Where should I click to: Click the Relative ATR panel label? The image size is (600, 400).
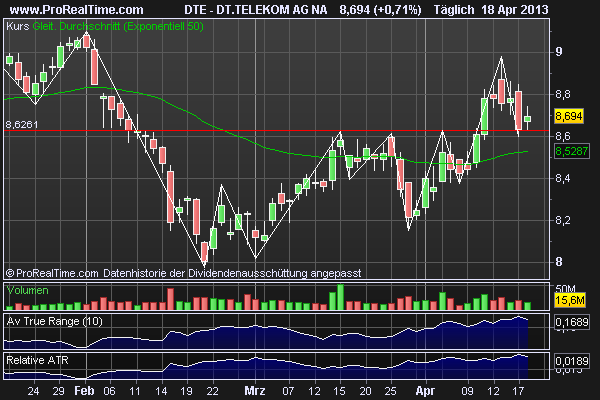(x=38, y=360)
